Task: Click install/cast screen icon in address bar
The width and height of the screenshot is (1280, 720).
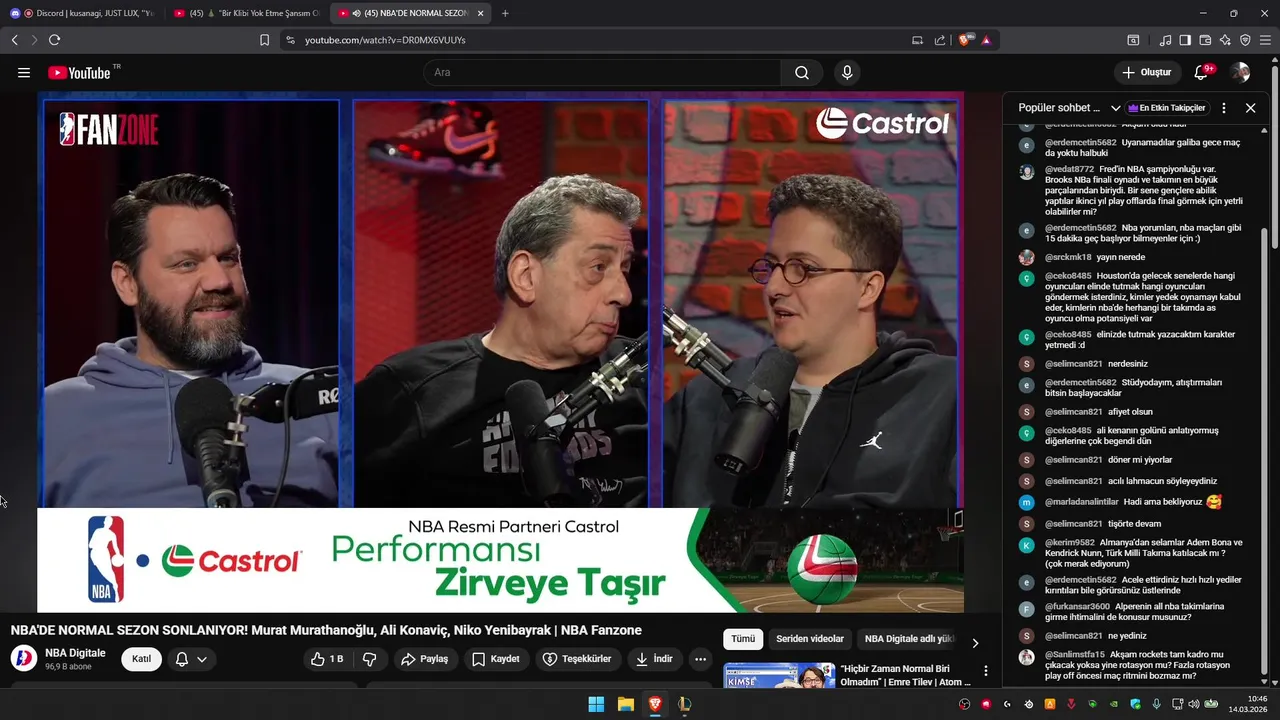Action: tap(917, 40)
